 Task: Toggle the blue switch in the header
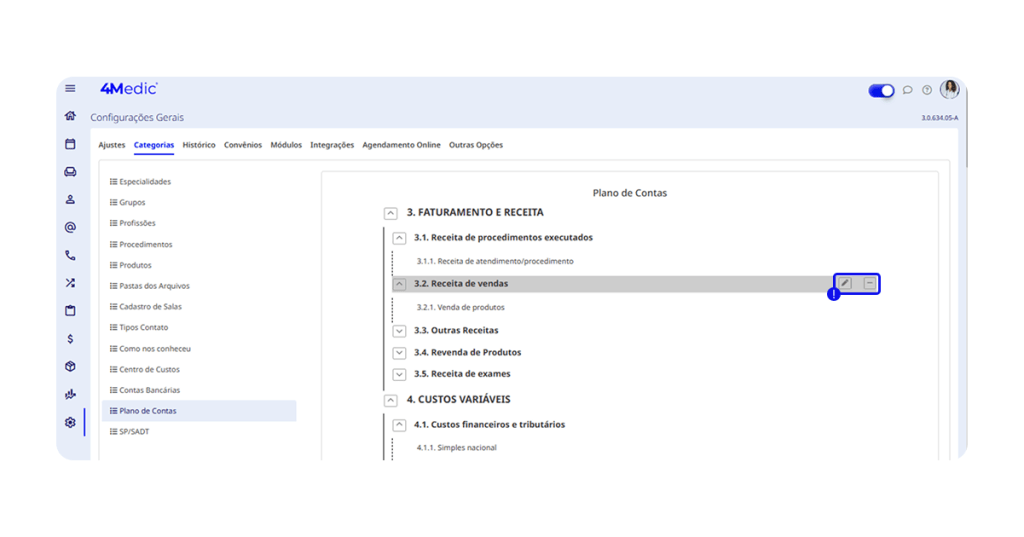[x=881, y=90]
